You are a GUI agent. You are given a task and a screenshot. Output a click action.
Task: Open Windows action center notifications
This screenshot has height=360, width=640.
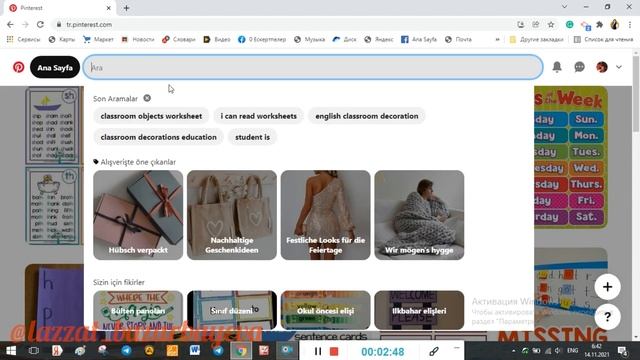[x=622, y=351]
